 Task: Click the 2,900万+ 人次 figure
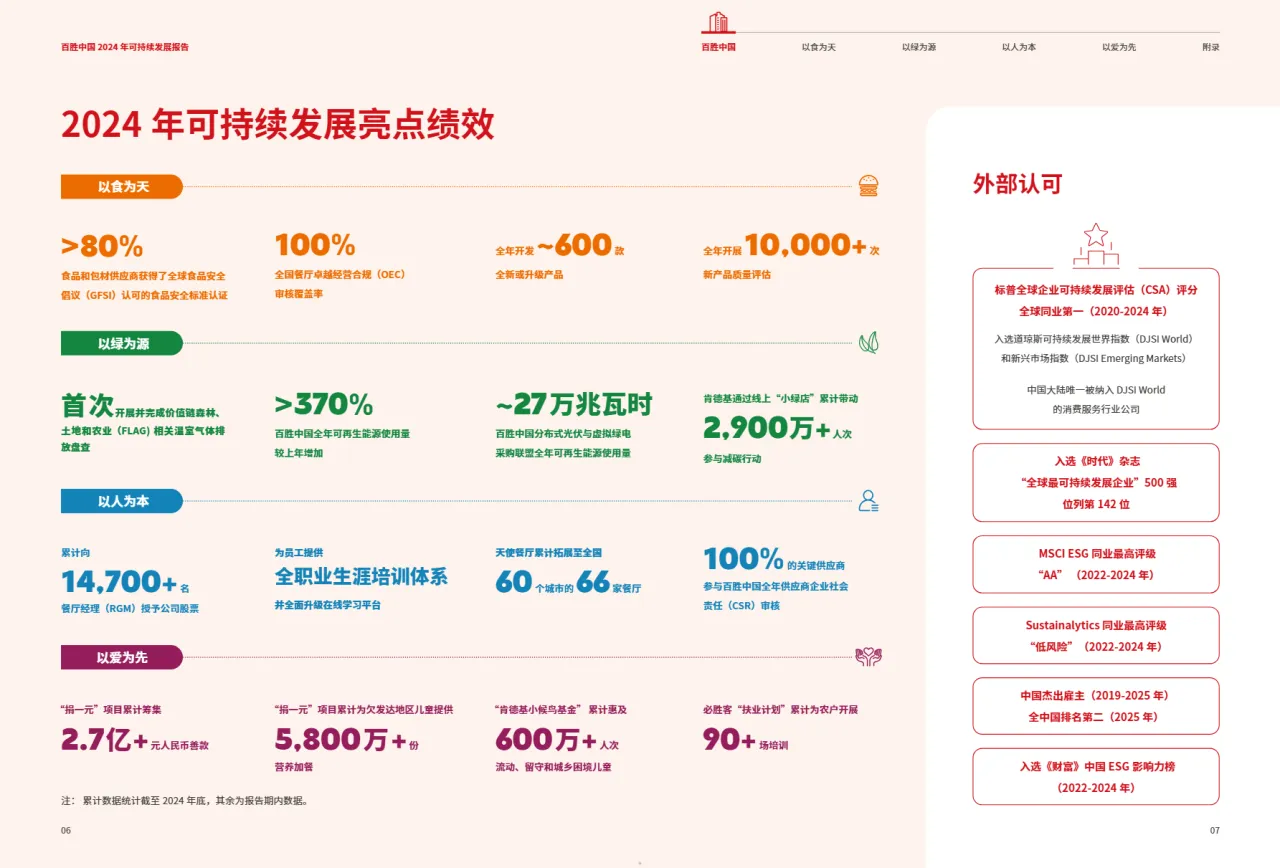coord(777,429)
